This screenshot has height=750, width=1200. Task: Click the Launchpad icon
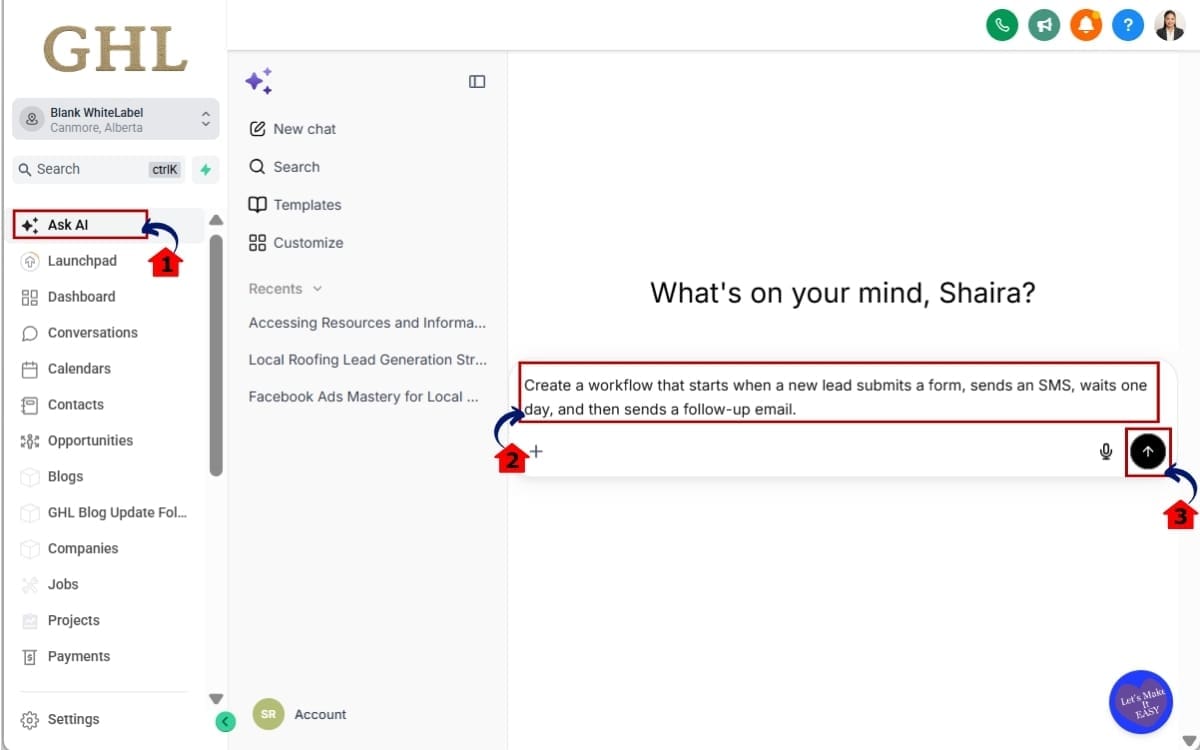click(29, 261)
